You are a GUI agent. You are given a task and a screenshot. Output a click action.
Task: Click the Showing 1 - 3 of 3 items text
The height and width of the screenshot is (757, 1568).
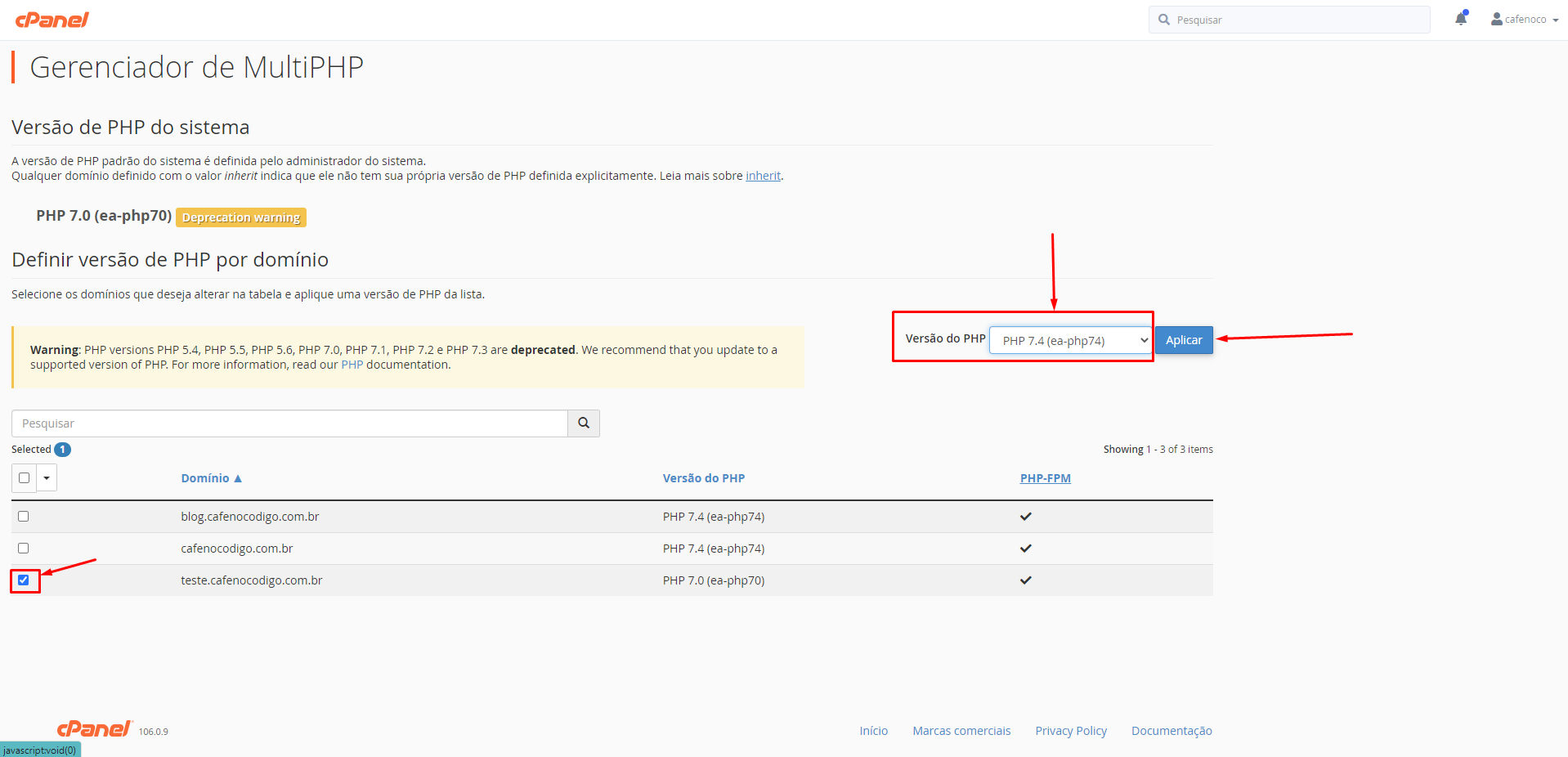pyautogui.click(x=1158, y=450)
